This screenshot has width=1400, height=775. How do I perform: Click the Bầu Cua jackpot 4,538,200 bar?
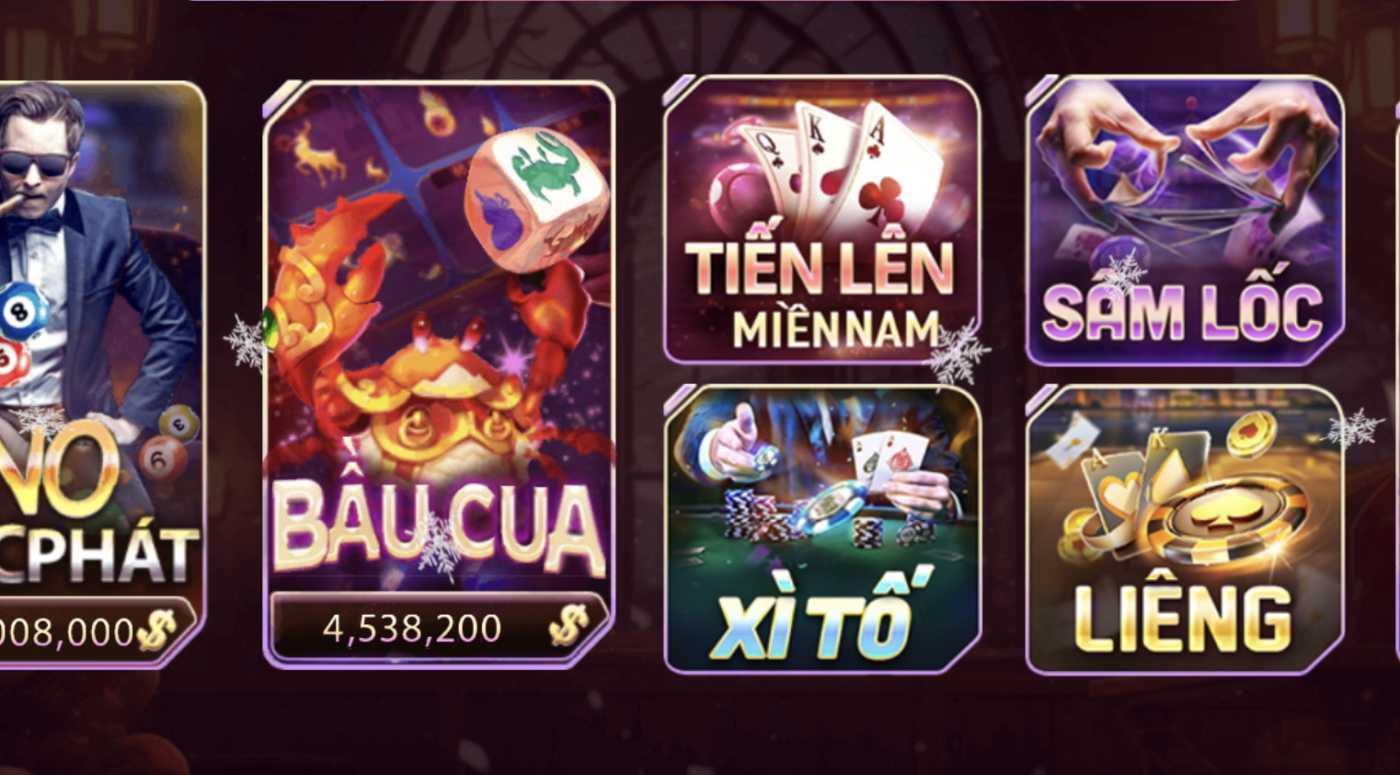439,627
